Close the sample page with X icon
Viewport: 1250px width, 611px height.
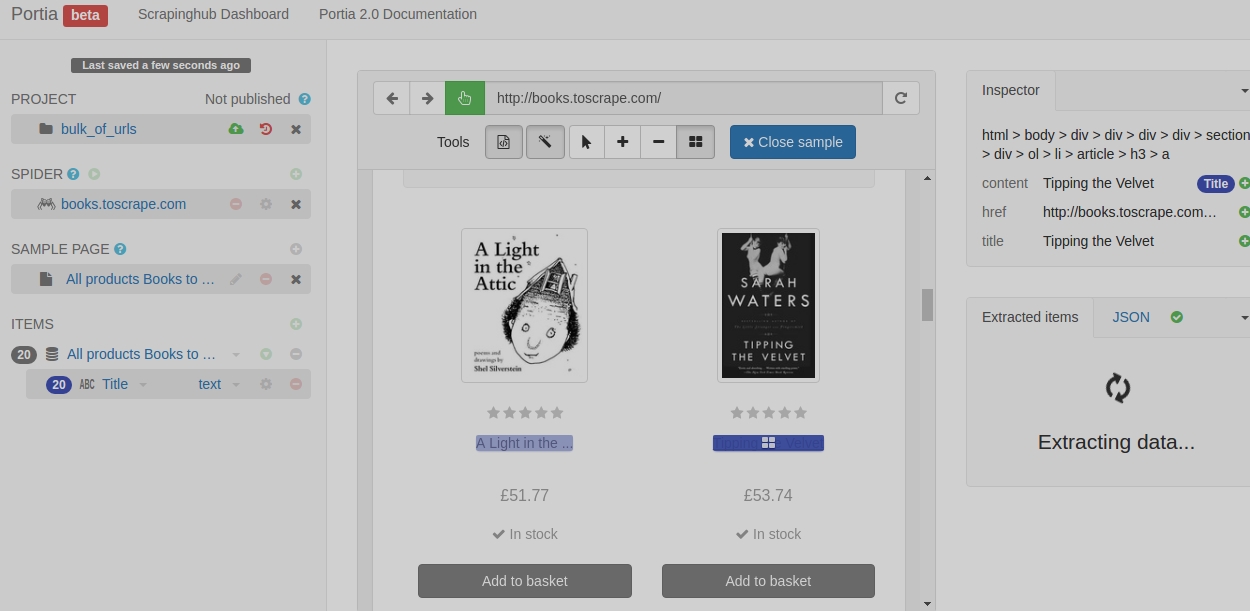pos(296,279)
